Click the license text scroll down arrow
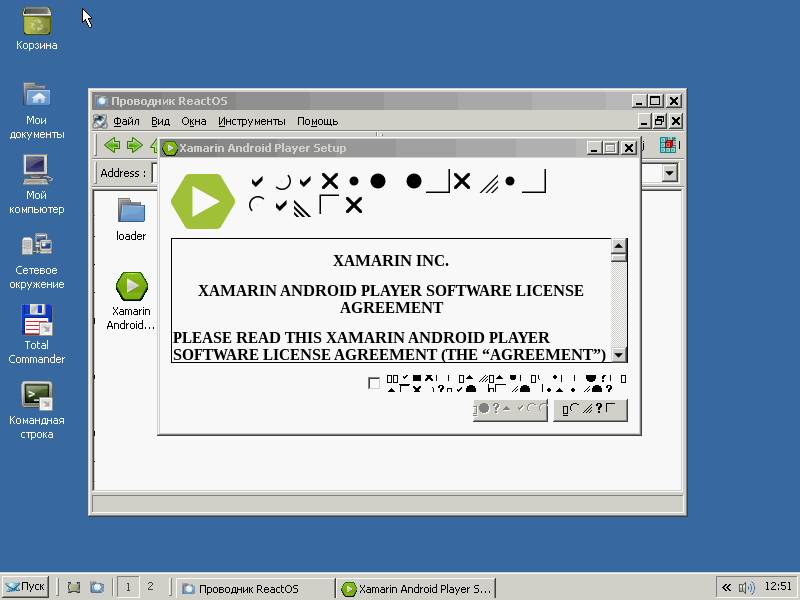The width and height of the screenshot is (800, 600). pyautogui.click(x=619, y=355)
